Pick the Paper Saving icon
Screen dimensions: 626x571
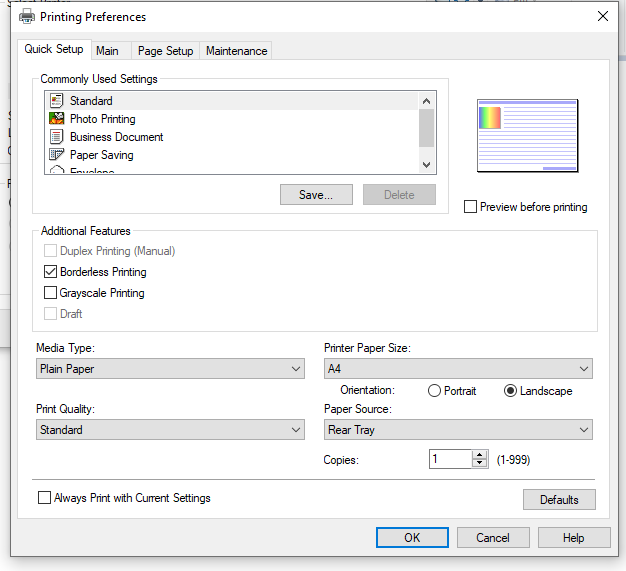click(x=57, y=155)
